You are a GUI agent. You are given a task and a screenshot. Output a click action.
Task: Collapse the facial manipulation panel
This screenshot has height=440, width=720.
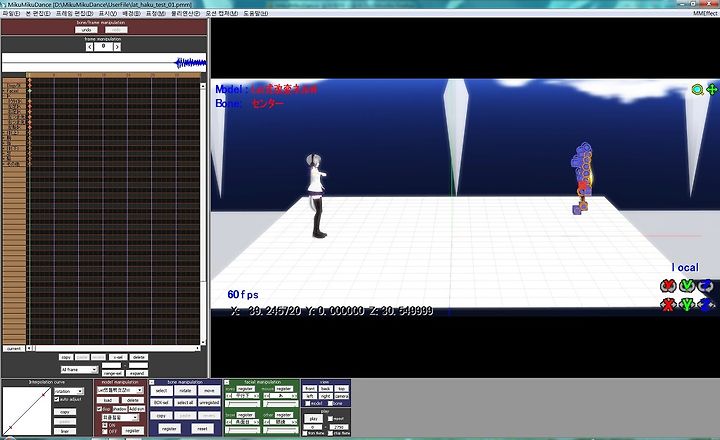tap(226, 382)
